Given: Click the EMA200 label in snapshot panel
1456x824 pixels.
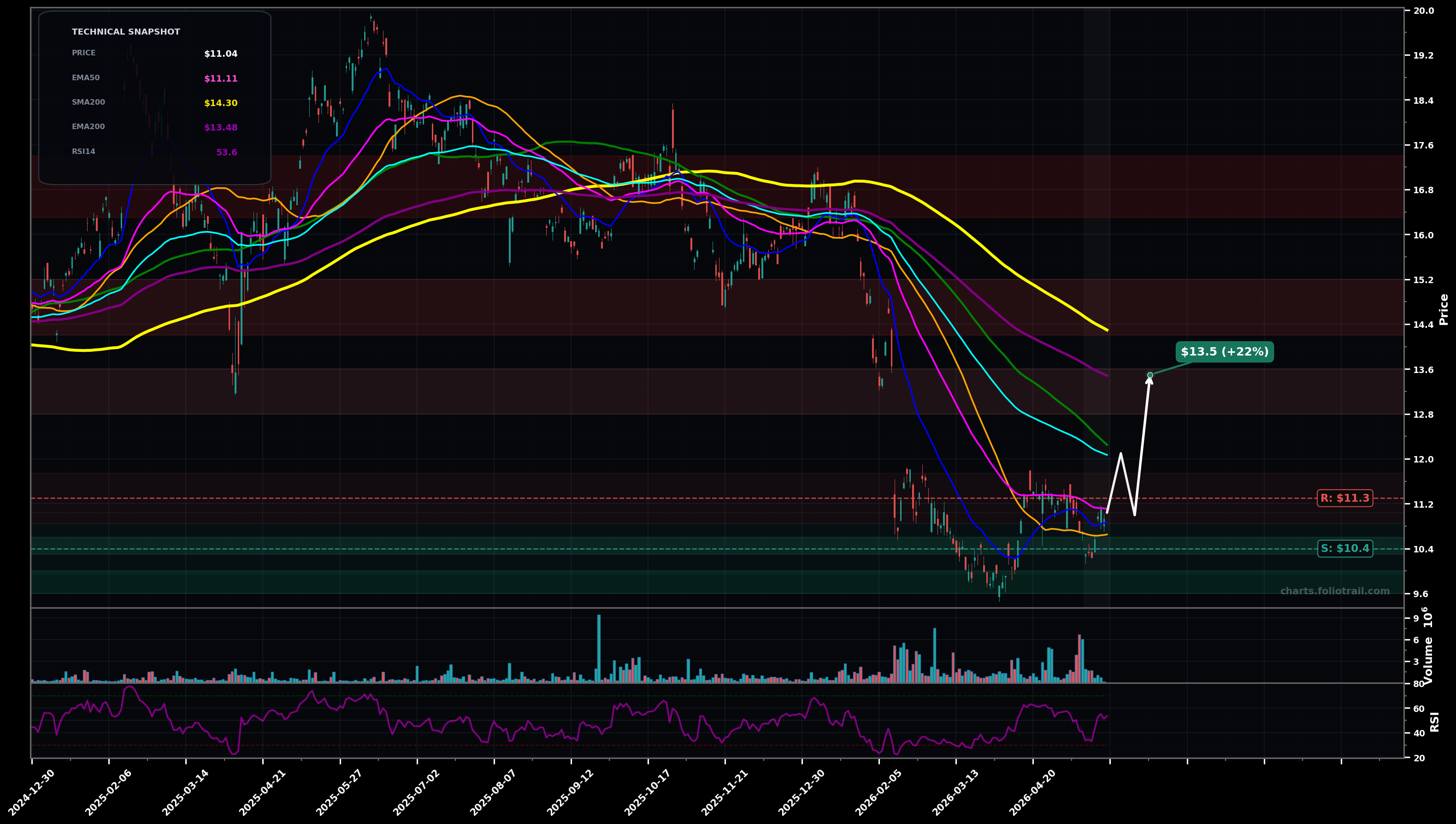Looking at the screenshot, I should (x=88, y=127).
